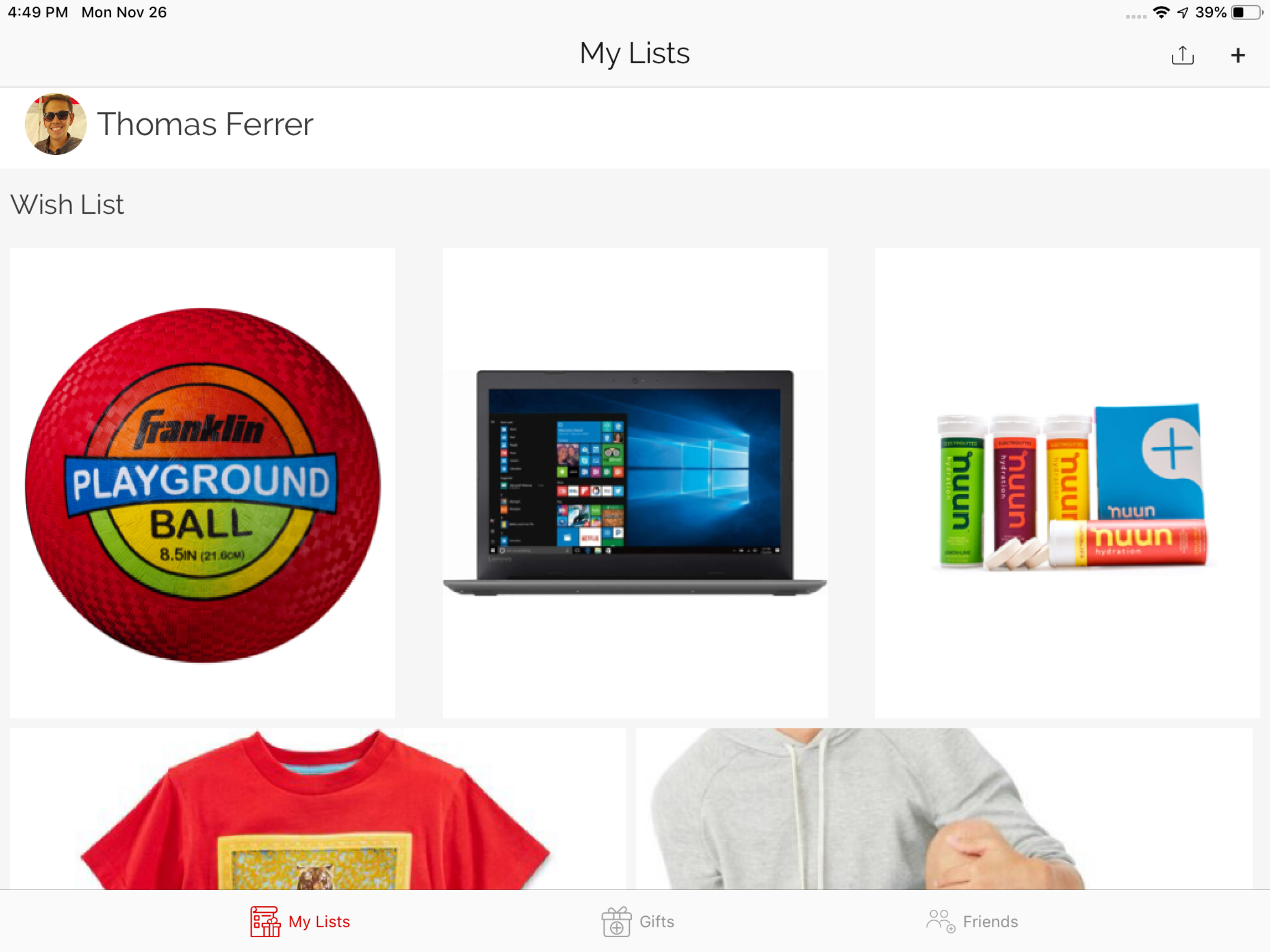This screenshot has height=952, width=1270.
Task: Switch to the Gifts tab label
Action: pos(657,922)
